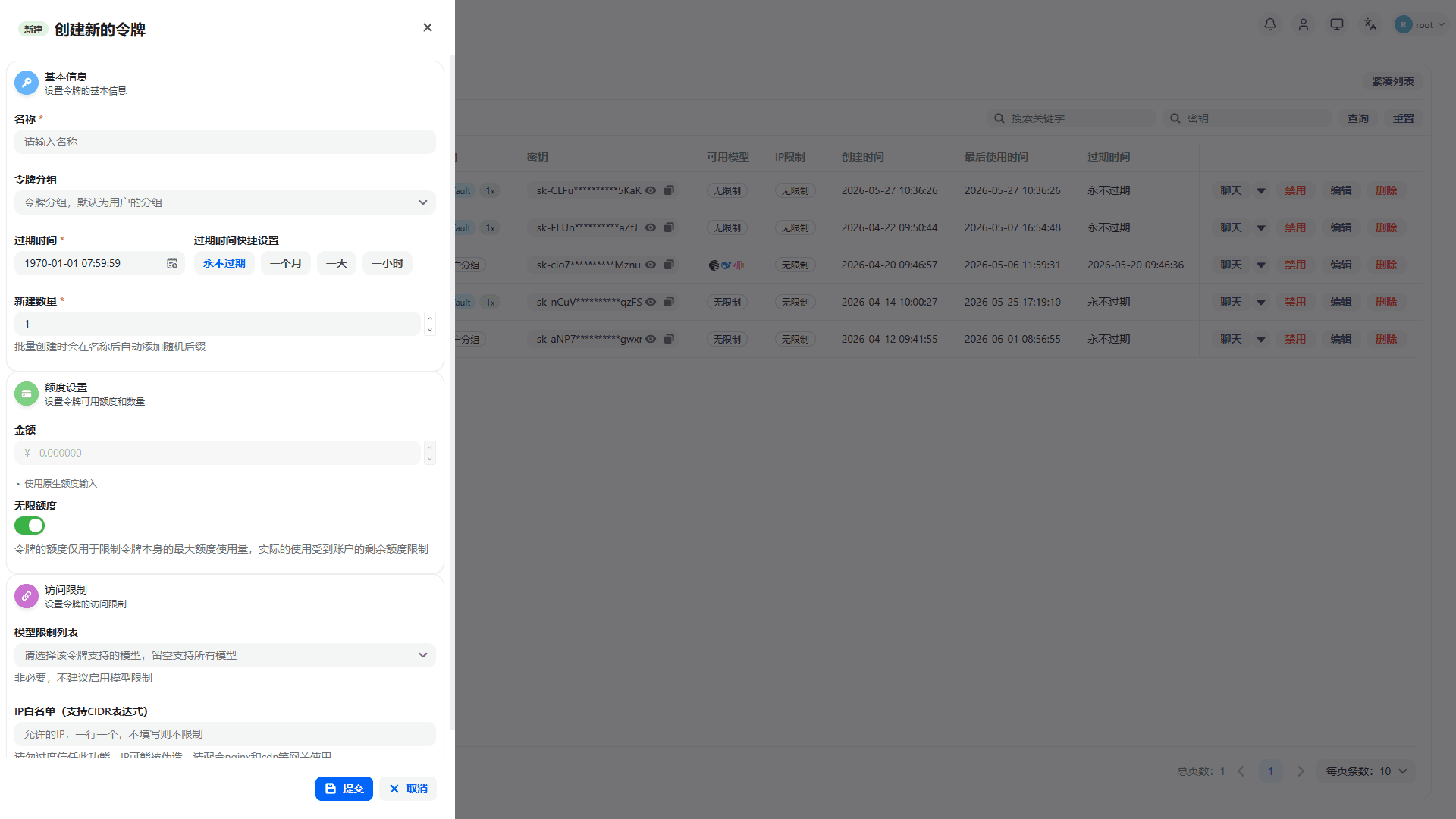1456x819 pixels.
Task: Open chat for the sk-nCuV token
Action: tap(1231, 302)
